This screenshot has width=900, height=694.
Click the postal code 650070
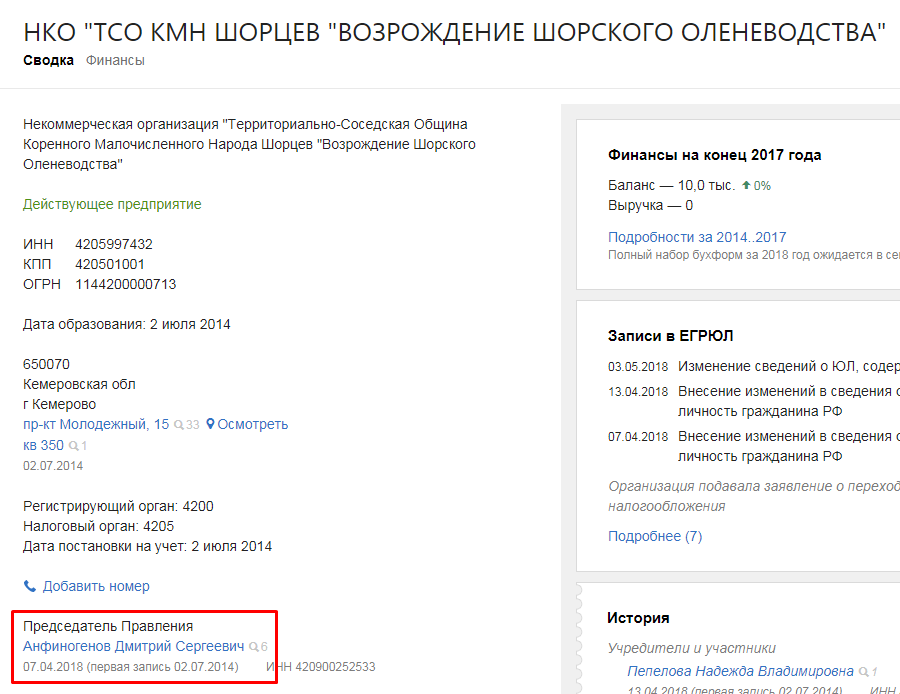click(x=46, y=365)
